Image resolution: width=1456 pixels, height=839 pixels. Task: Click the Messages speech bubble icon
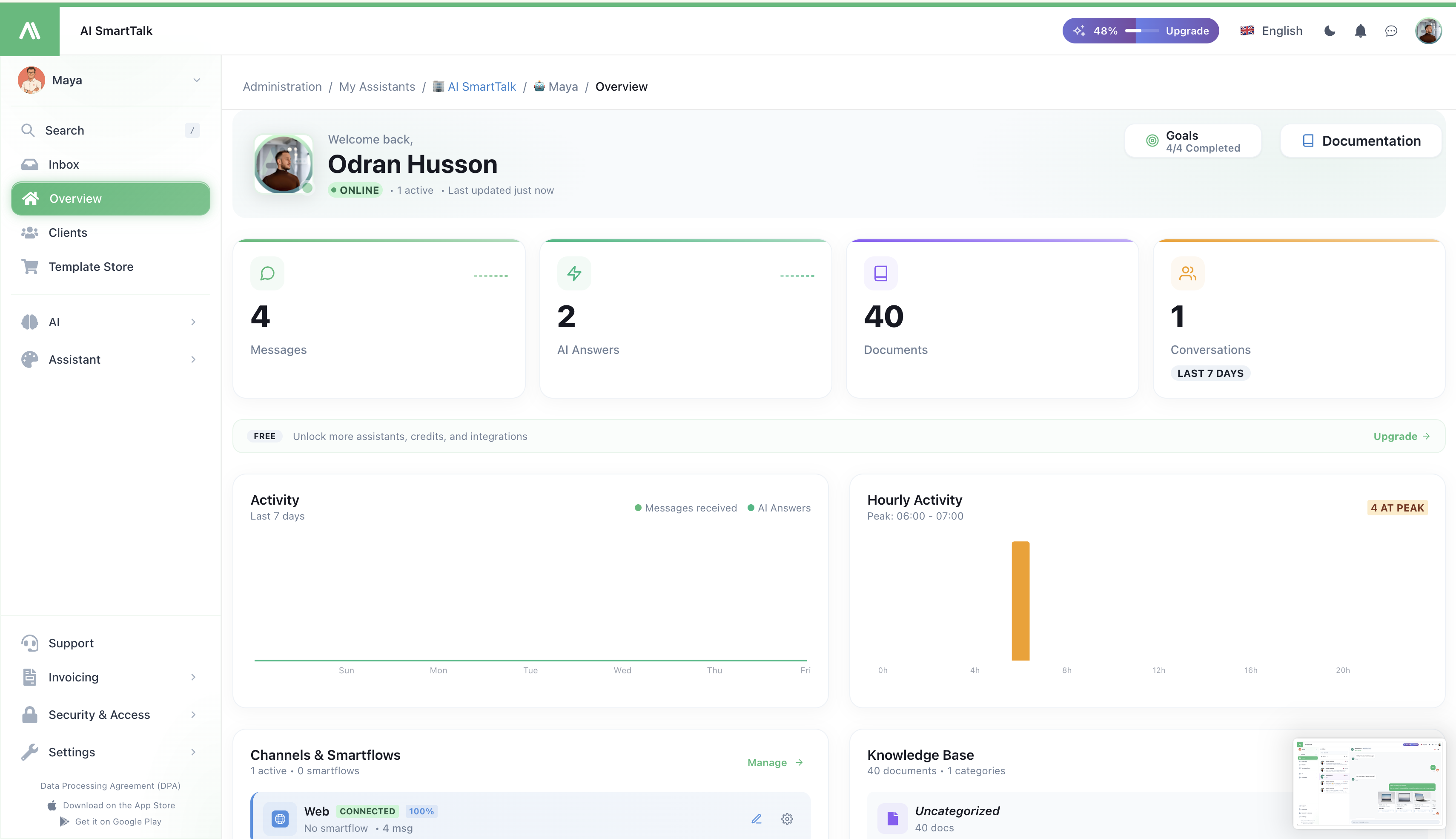coord(267,273)
